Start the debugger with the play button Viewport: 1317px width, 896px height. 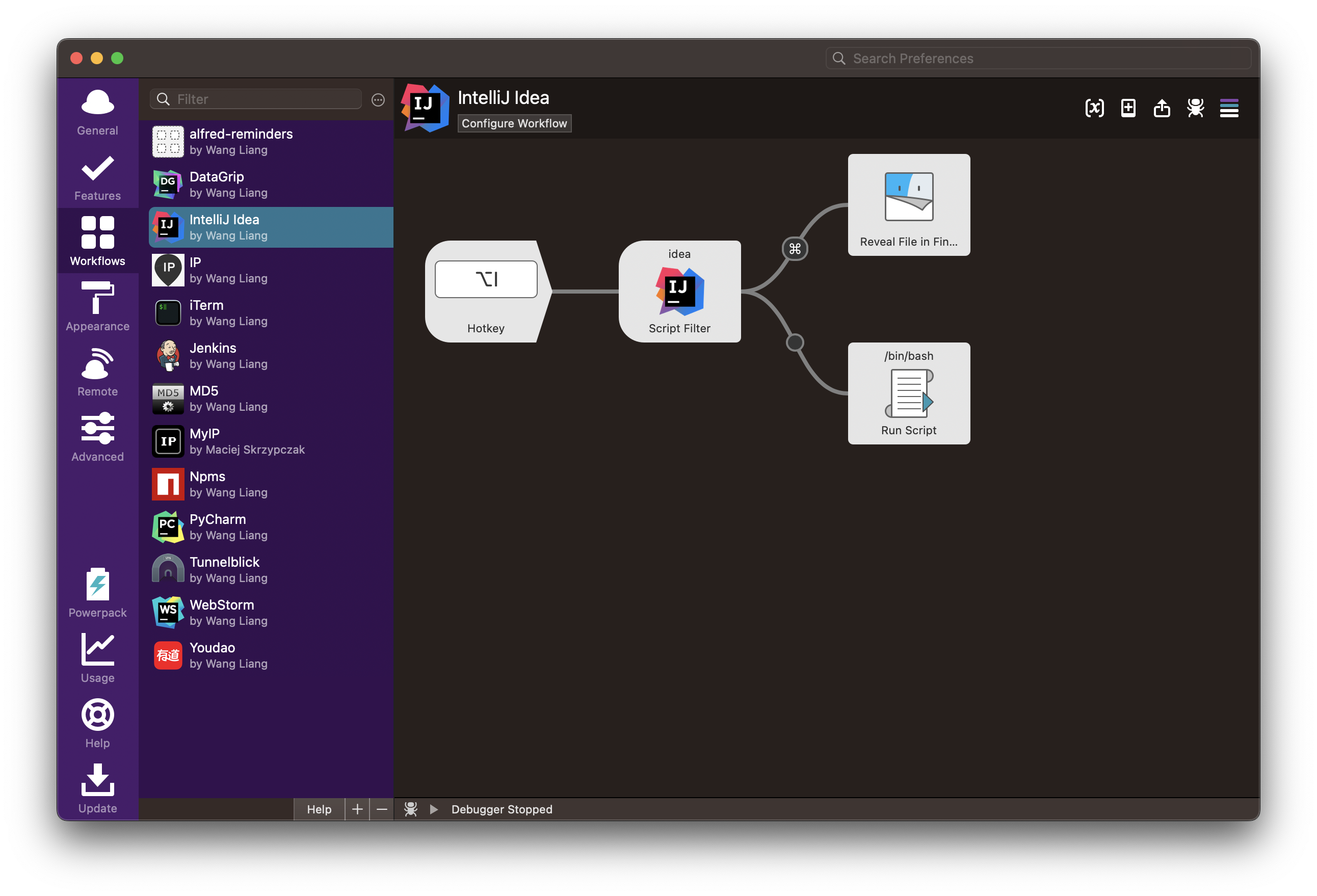pyautogui.click(x=434, y=809)
